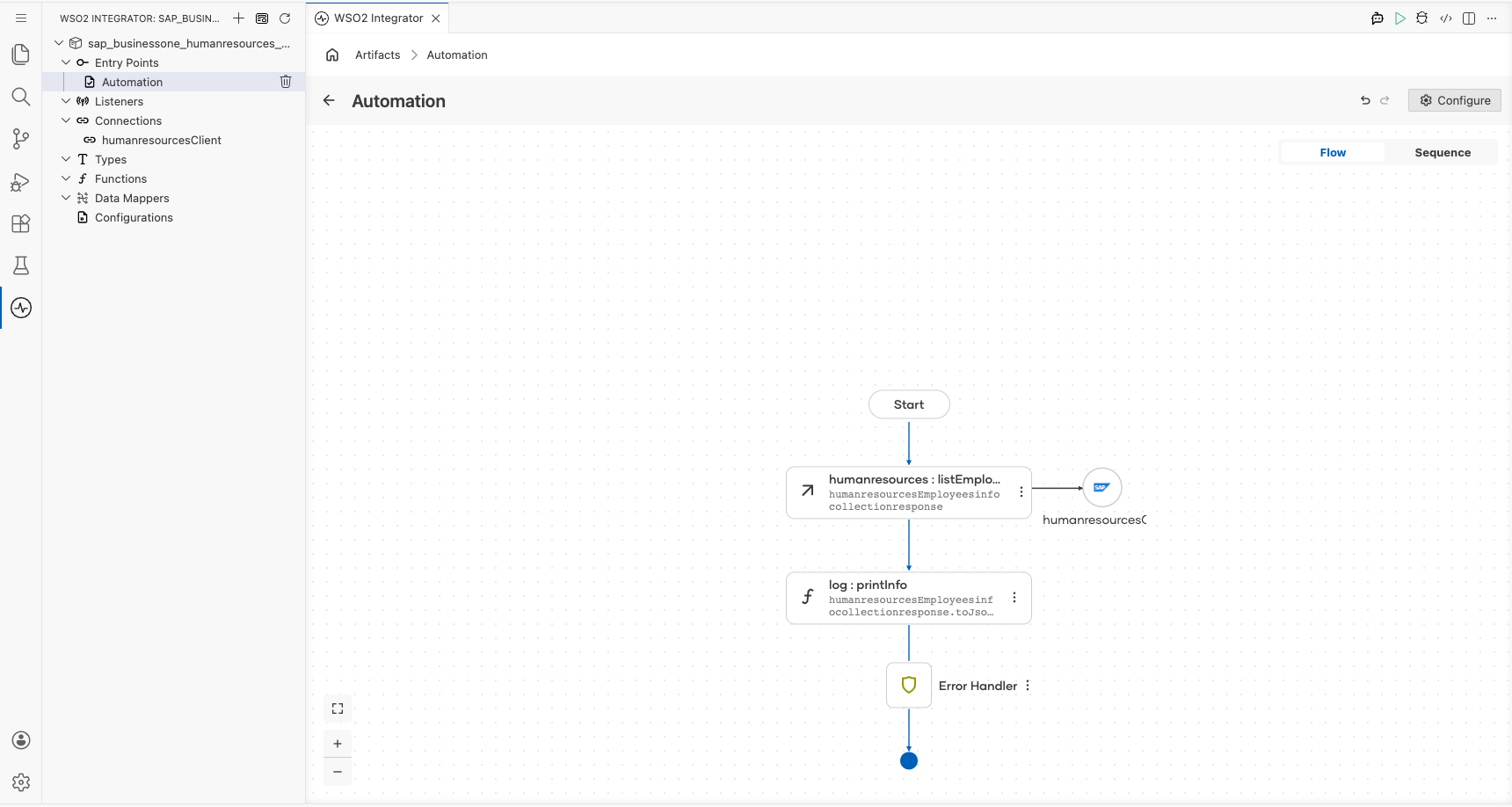Open the Testing flask icon
This screenshot has height=807, width=1512.
click(x=21, y=265)
